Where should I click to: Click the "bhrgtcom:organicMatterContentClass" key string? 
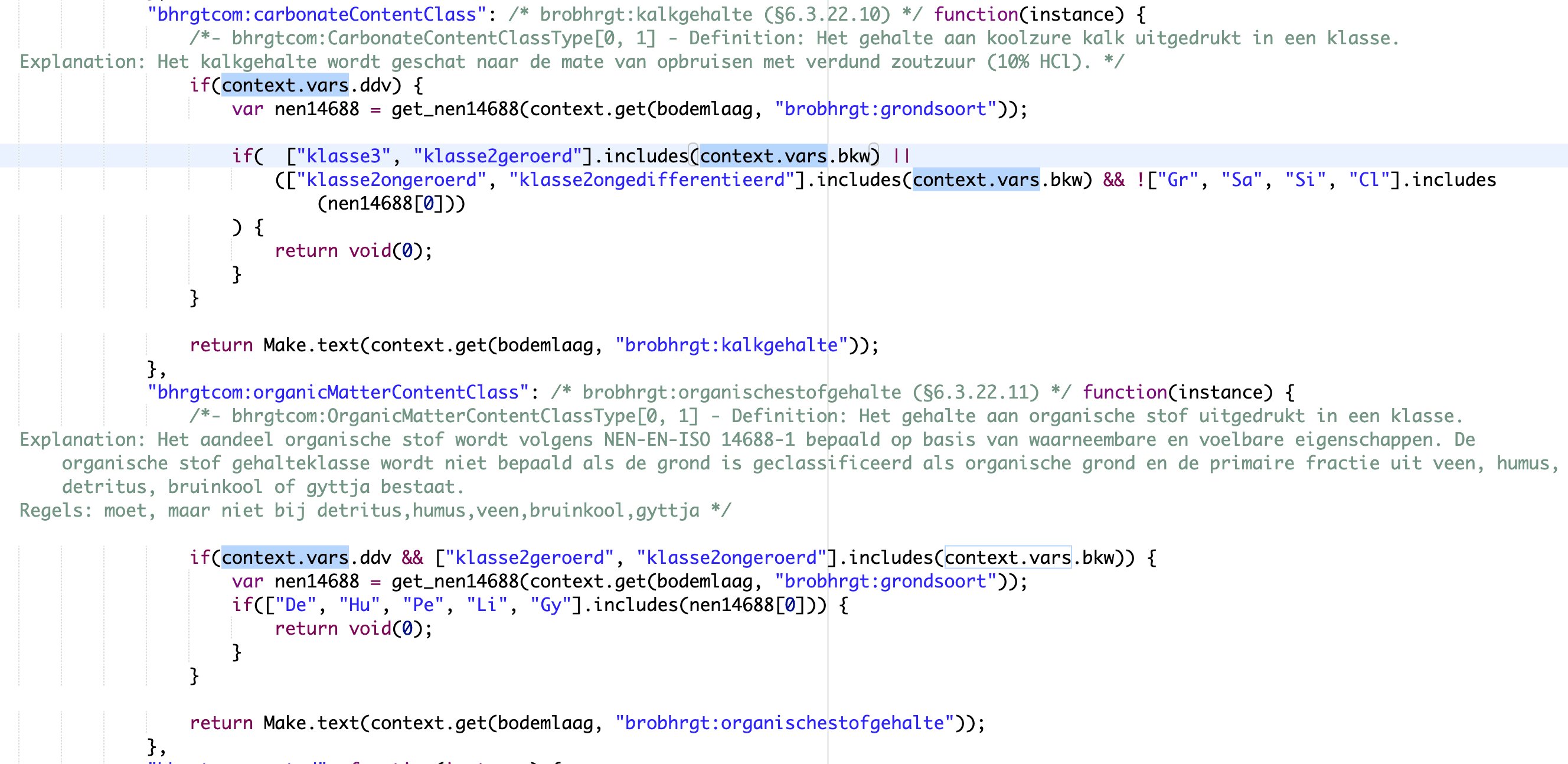pos(338,393)
